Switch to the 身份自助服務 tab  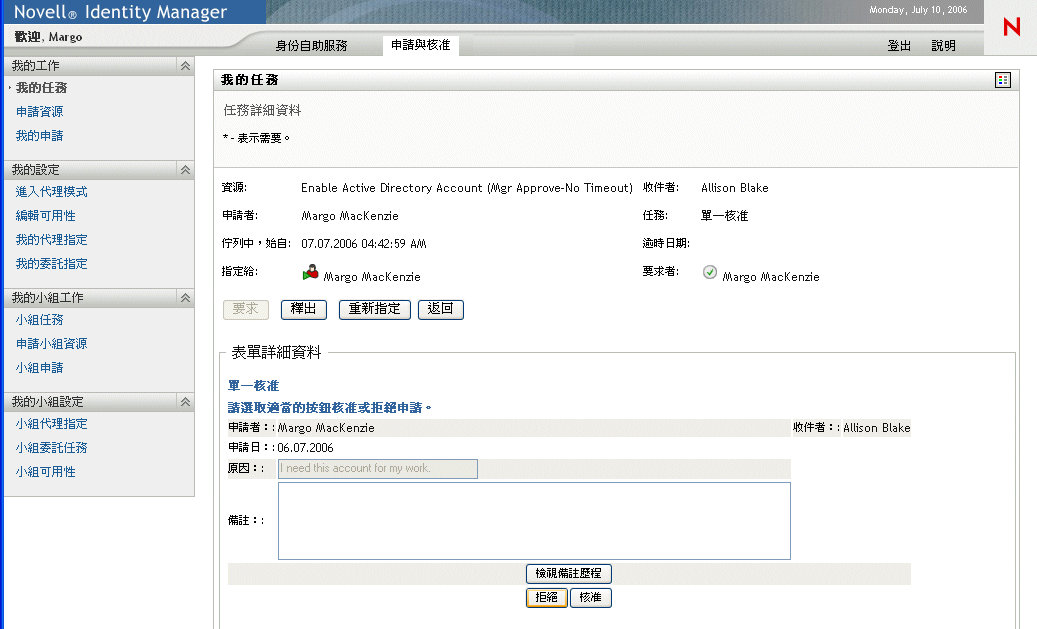coord(311,46)
